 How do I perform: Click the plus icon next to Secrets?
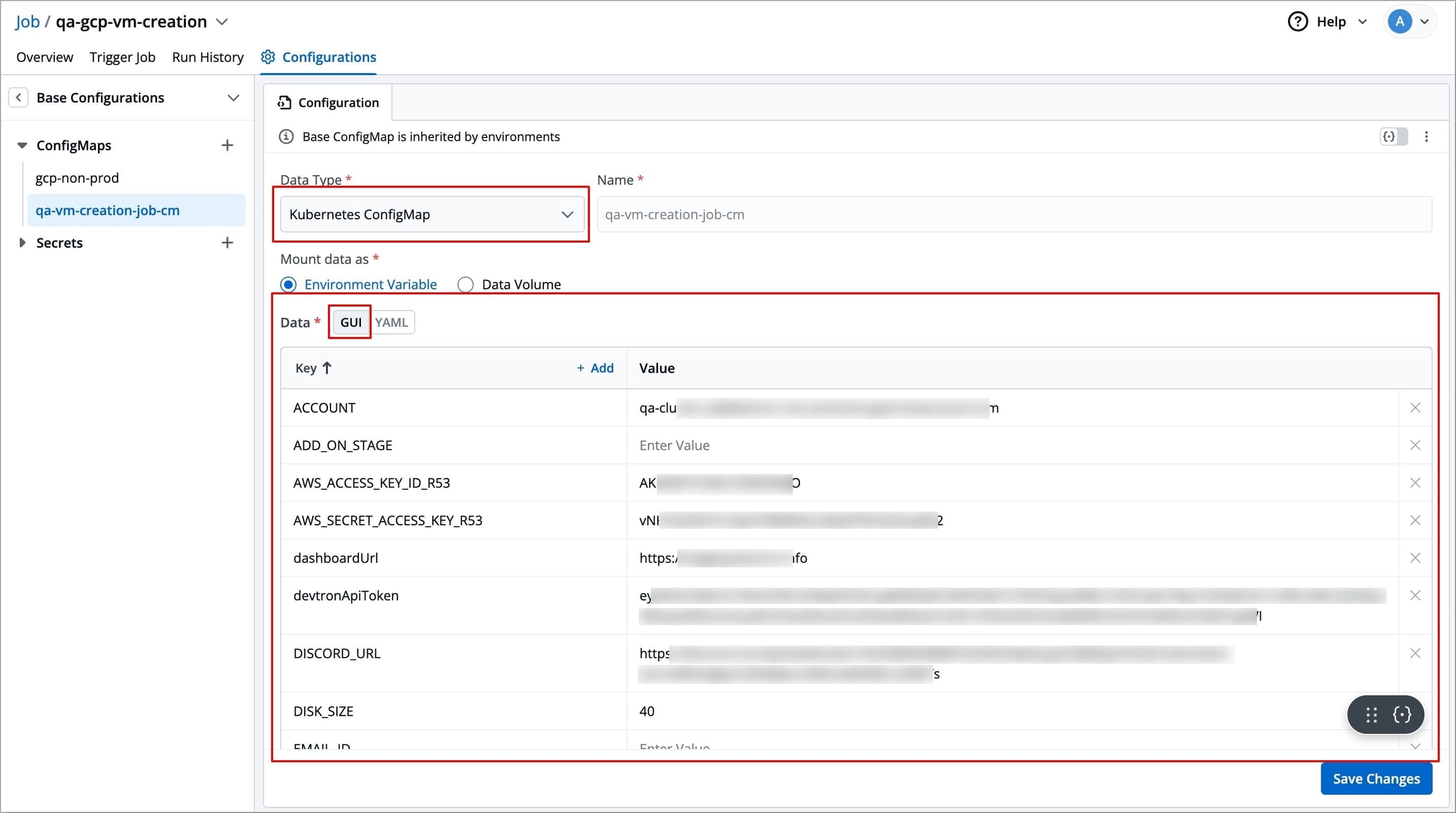227,243
